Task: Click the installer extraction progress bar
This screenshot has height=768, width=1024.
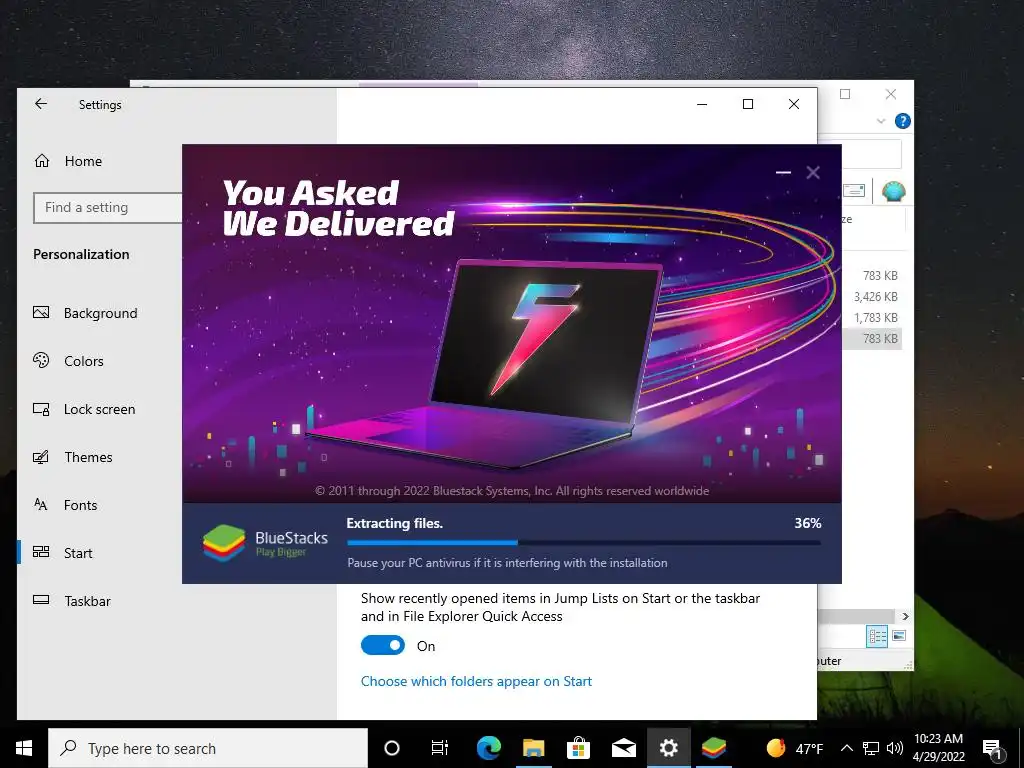Action: (584, 543)
